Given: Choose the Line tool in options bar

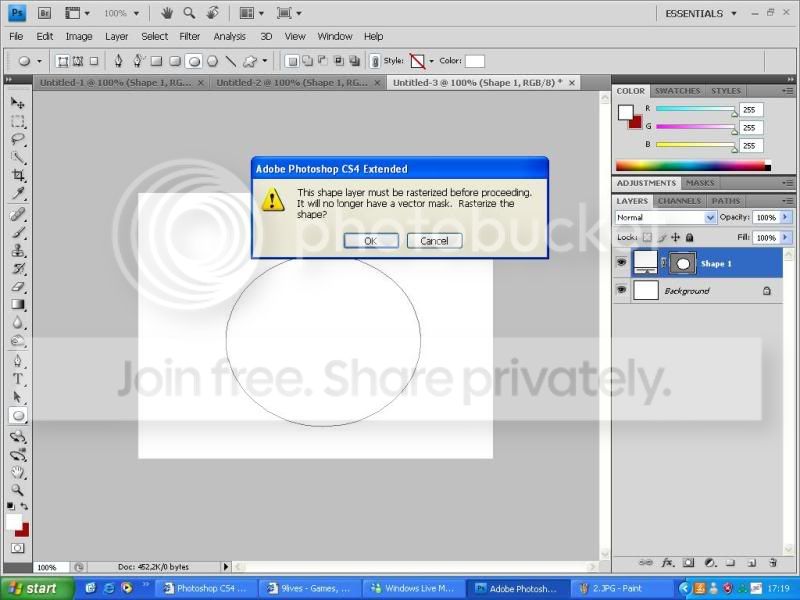Looking at the screenshot, I should click(x=231, y=61).
